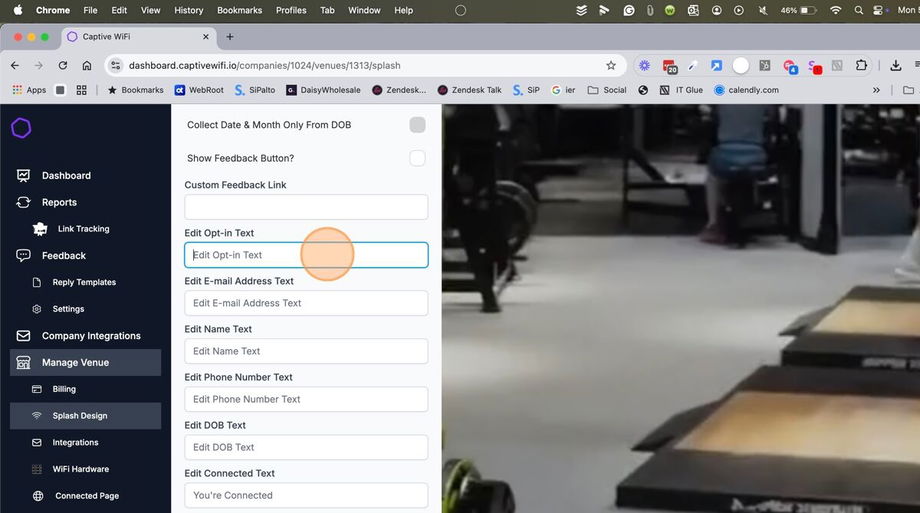Enable the Show Feedback Button toggle
920x513 pixels.
417,158
